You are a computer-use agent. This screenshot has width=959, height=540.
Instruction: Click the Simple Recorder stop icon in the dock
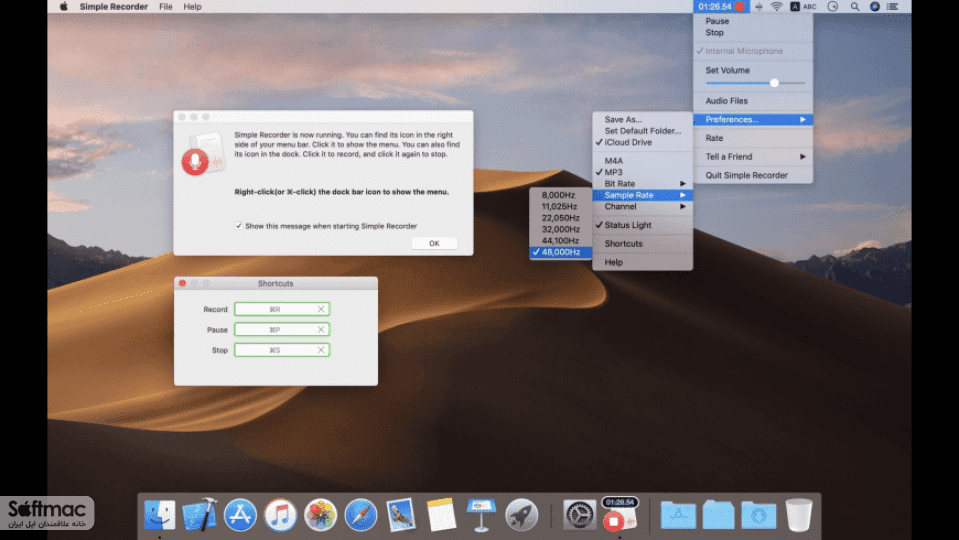point(619,514)
